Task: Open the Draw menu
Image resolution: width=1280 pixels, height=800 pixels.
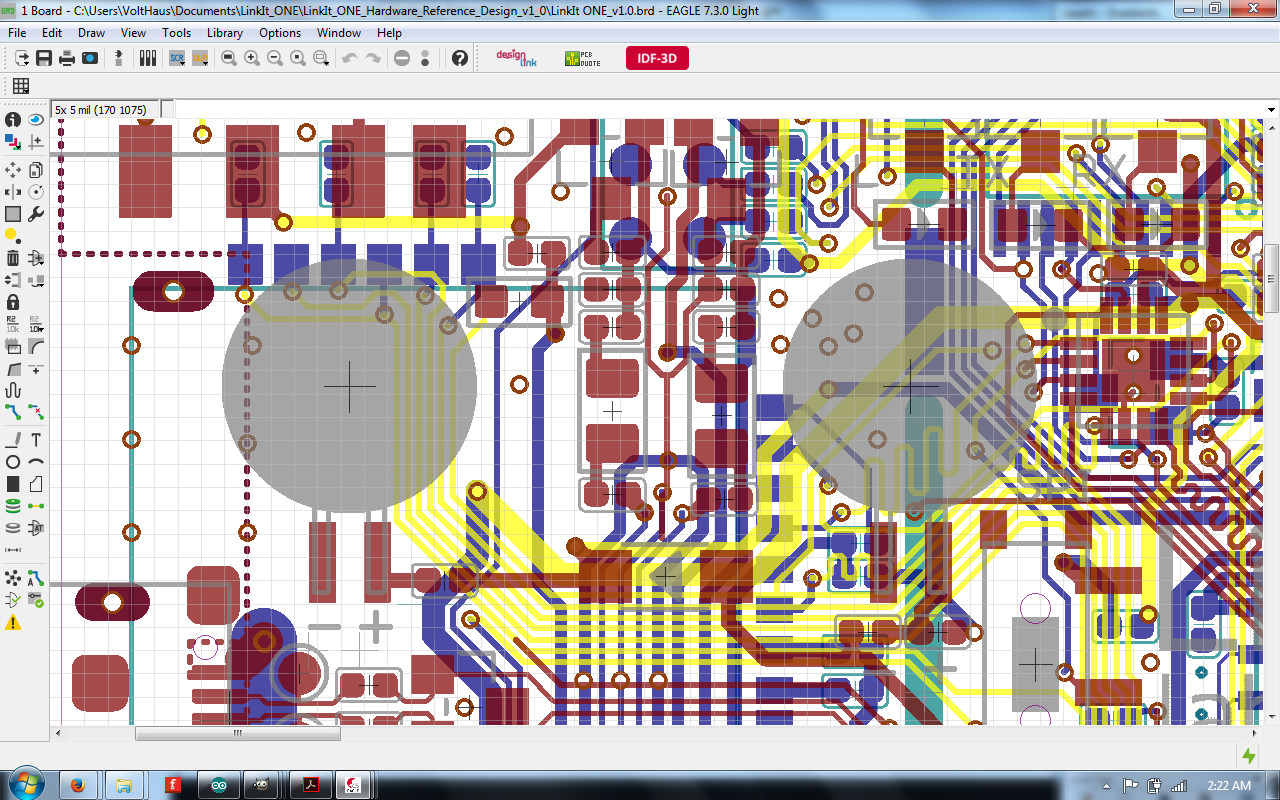Action: 91,33
